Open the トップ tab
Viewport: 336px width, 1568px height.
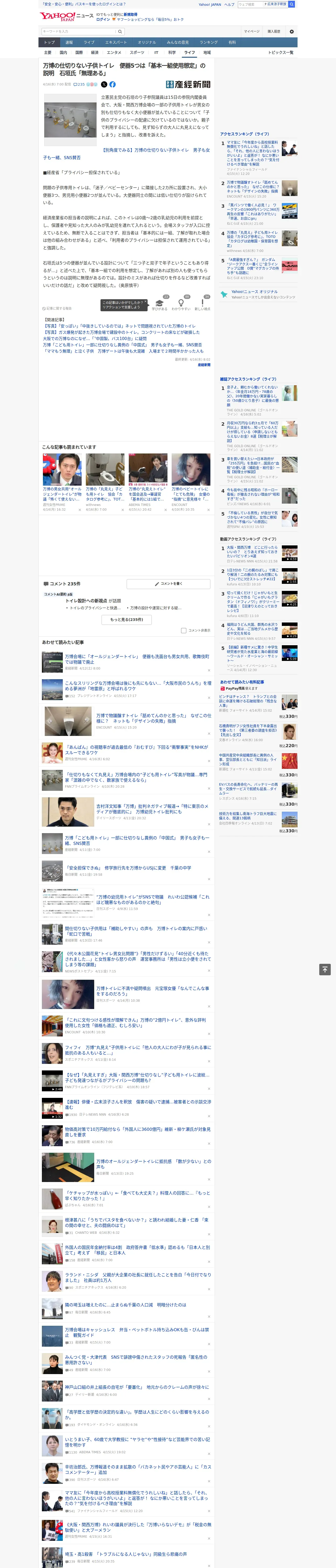pyautogui.click(x=49, y=42)
